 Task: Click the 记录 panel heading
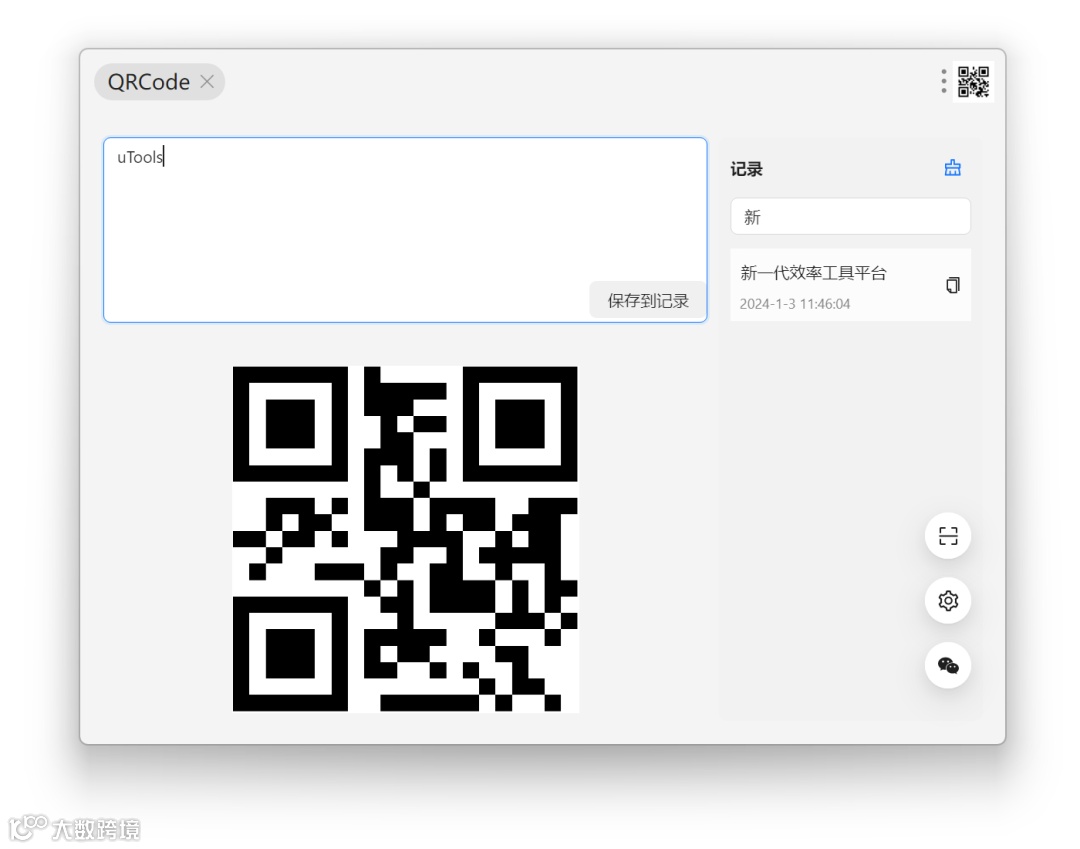747,169
